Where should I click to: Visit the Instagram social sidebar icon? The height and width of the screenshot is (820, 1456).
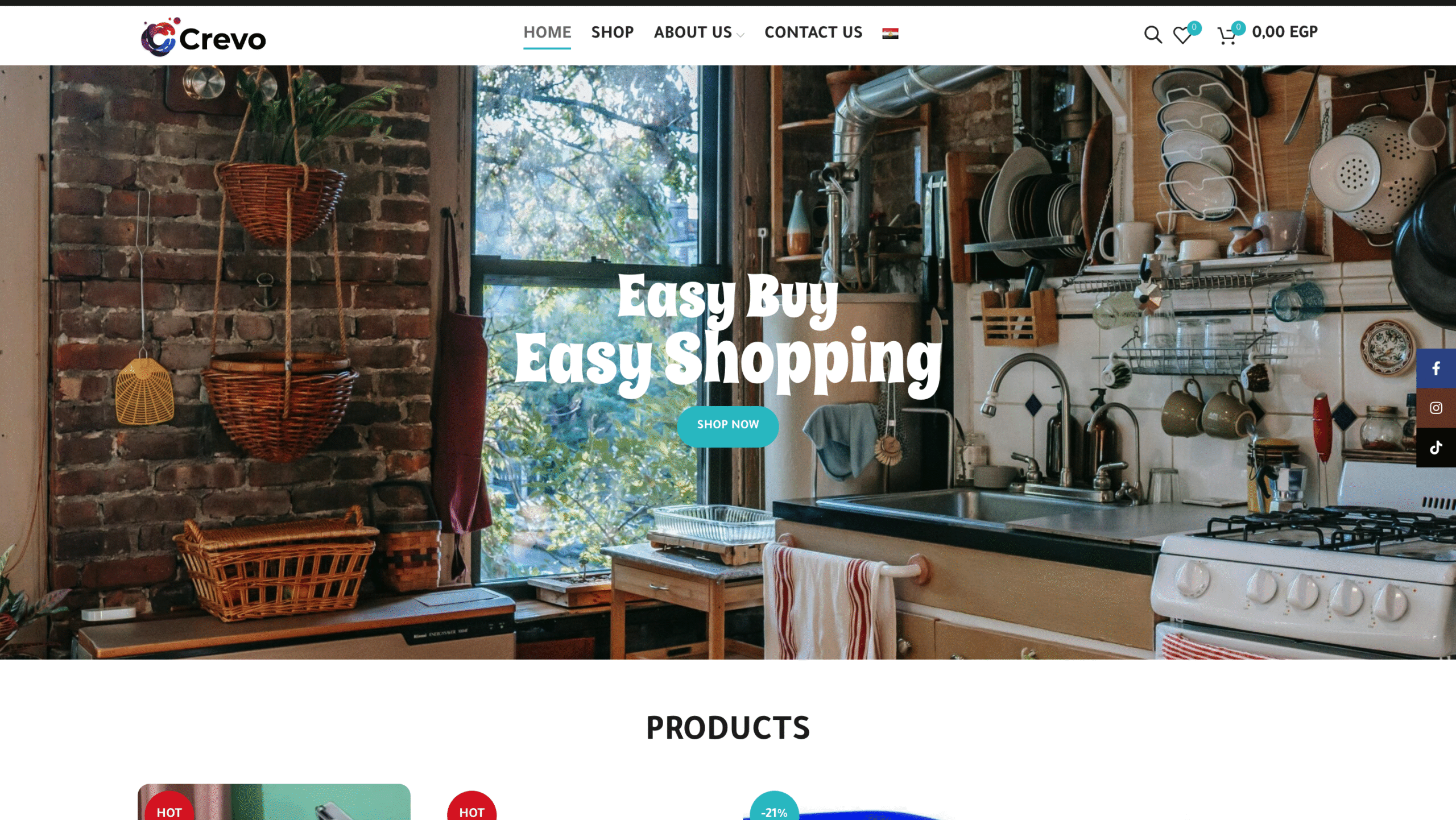coord(1436,408)
